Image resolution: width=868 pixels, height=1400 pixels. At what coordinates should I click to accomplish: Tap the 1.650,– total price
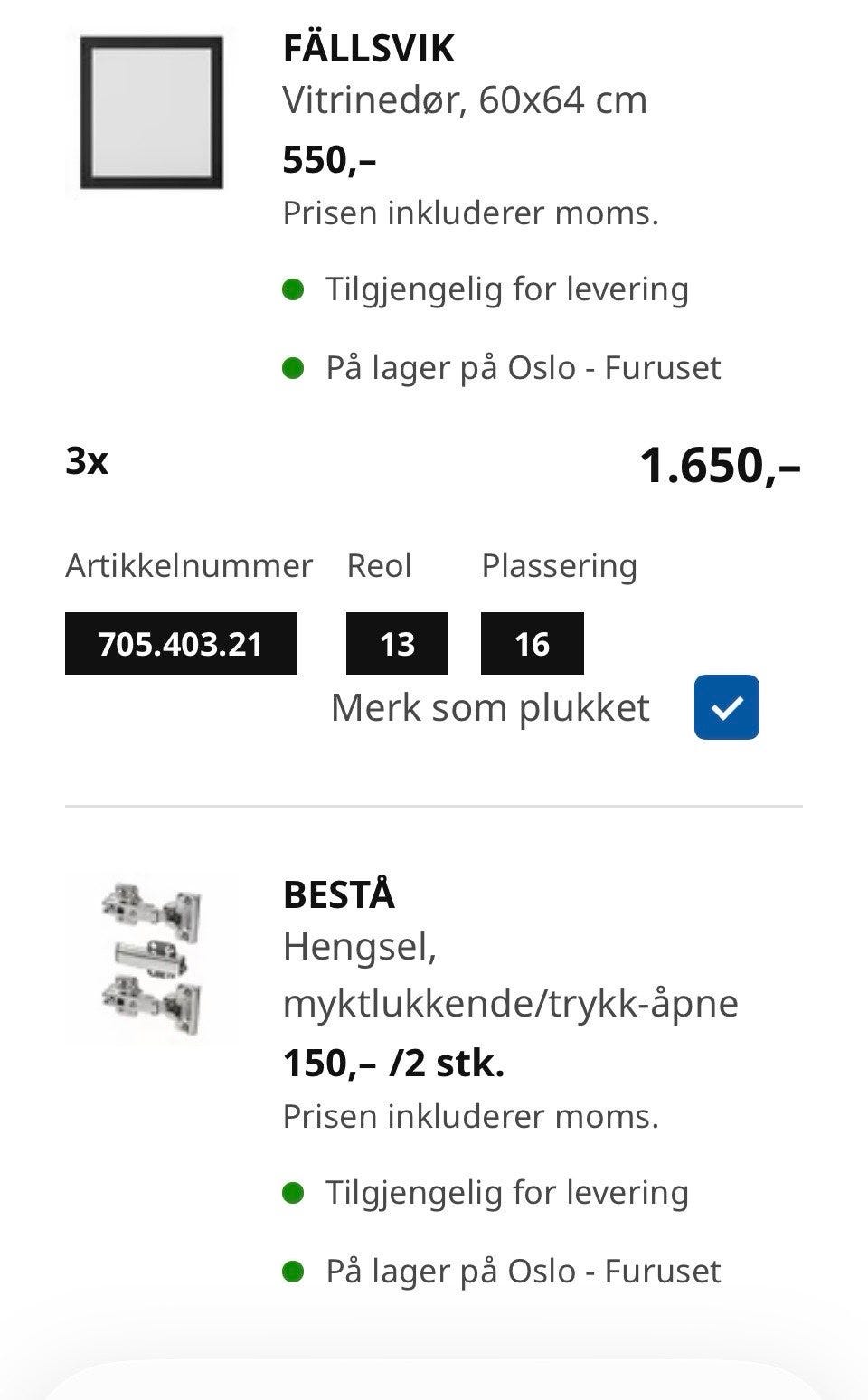point(720,466)
